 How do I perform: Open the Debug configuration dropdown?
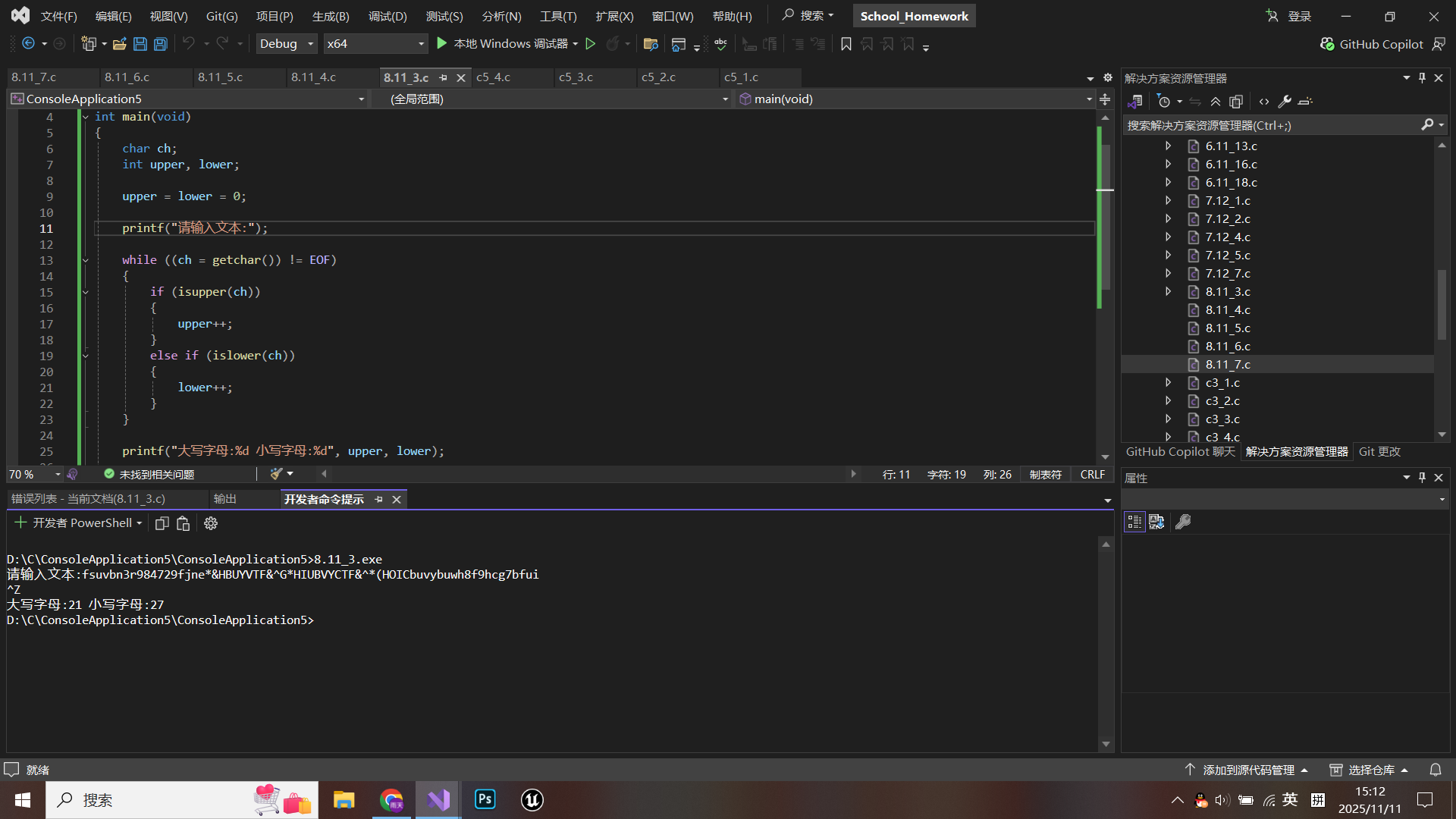point(310,44)
